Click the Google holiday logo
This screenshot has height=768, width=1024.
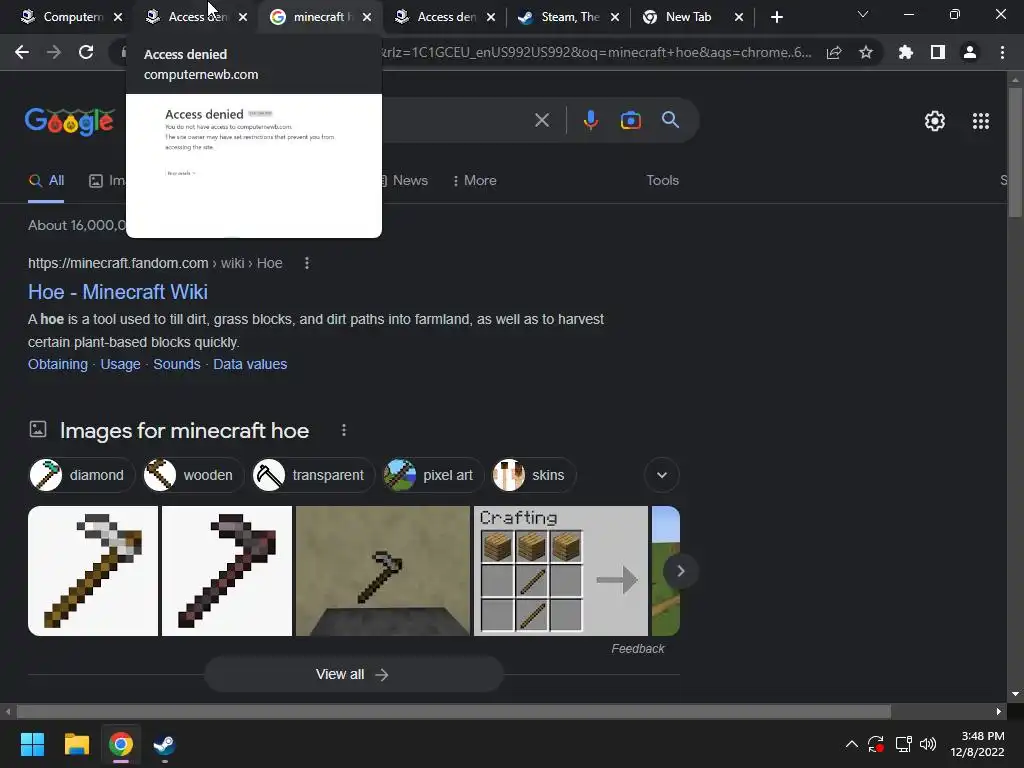pos(70,121)
